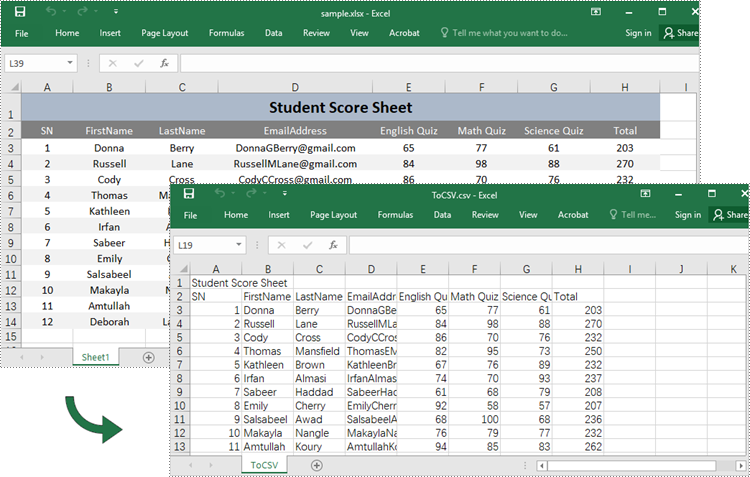Open View tab in ToCSV.csv window
The width and height of the screenshot is (750, 477).
[528, 215]
